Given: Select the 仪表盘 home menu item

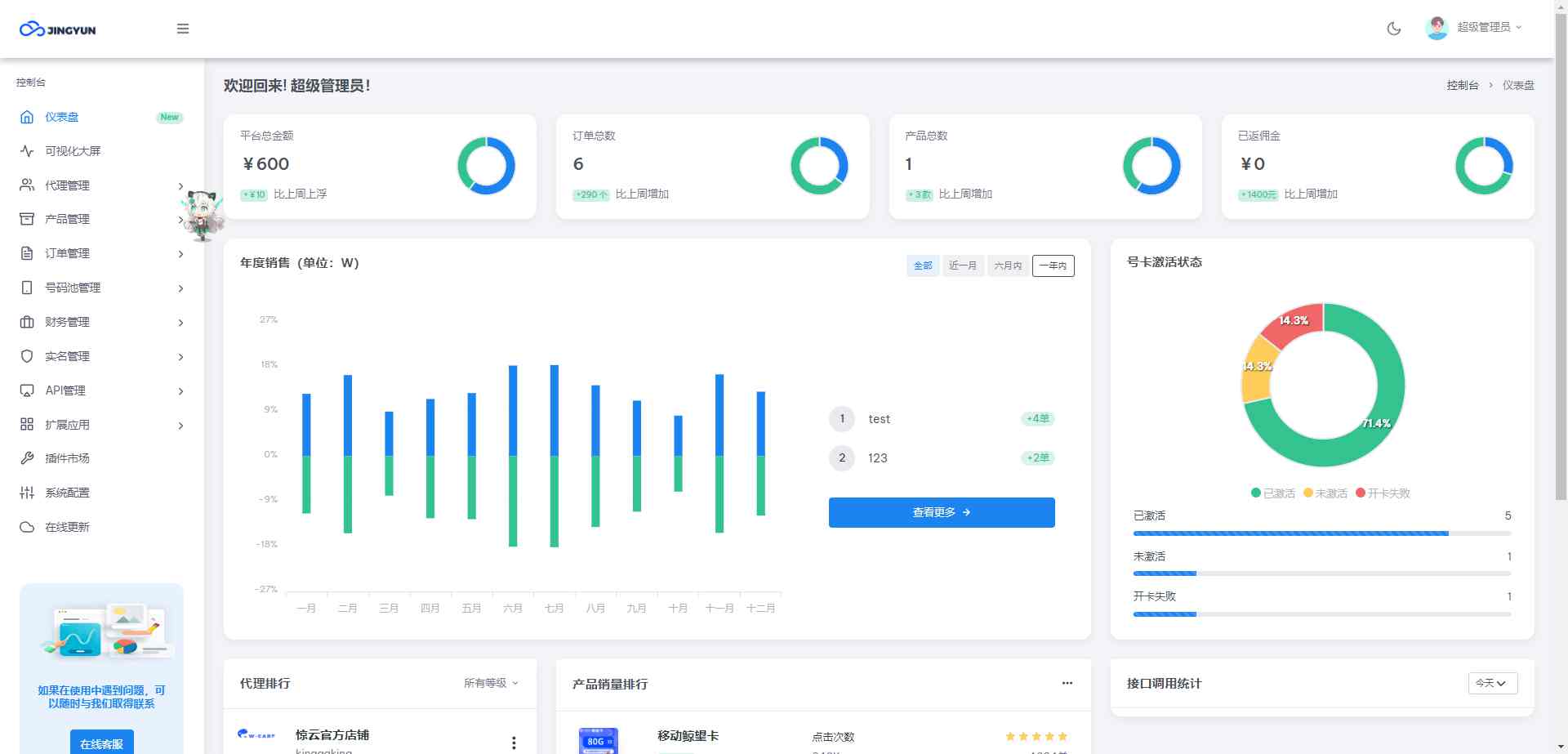Looking at the screenshot, I should coord(62,117).
